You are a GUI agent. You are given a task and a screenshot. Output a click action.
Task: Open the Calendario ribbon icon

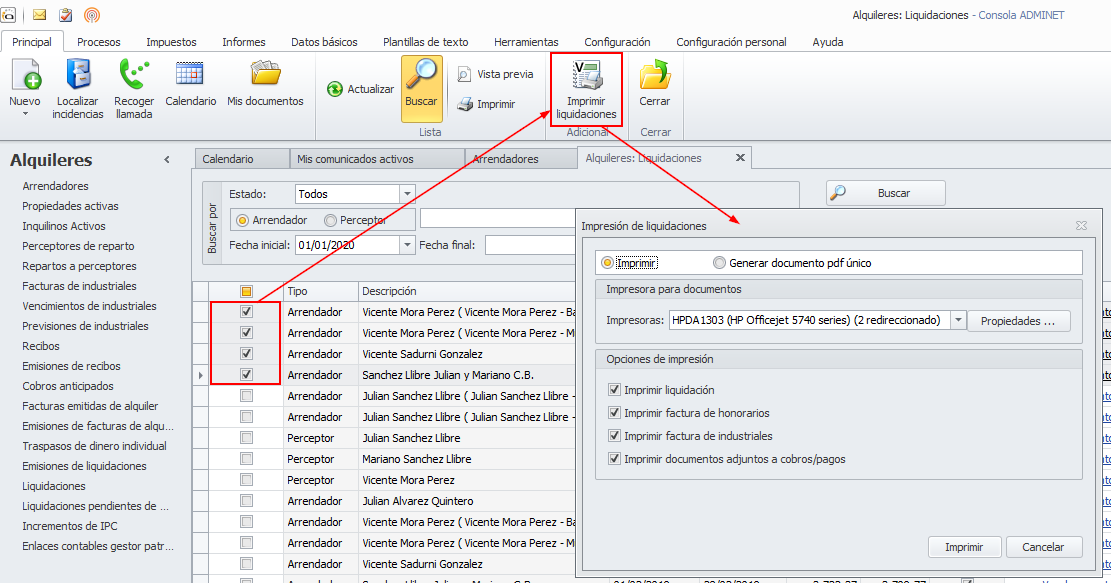[190, 77]
